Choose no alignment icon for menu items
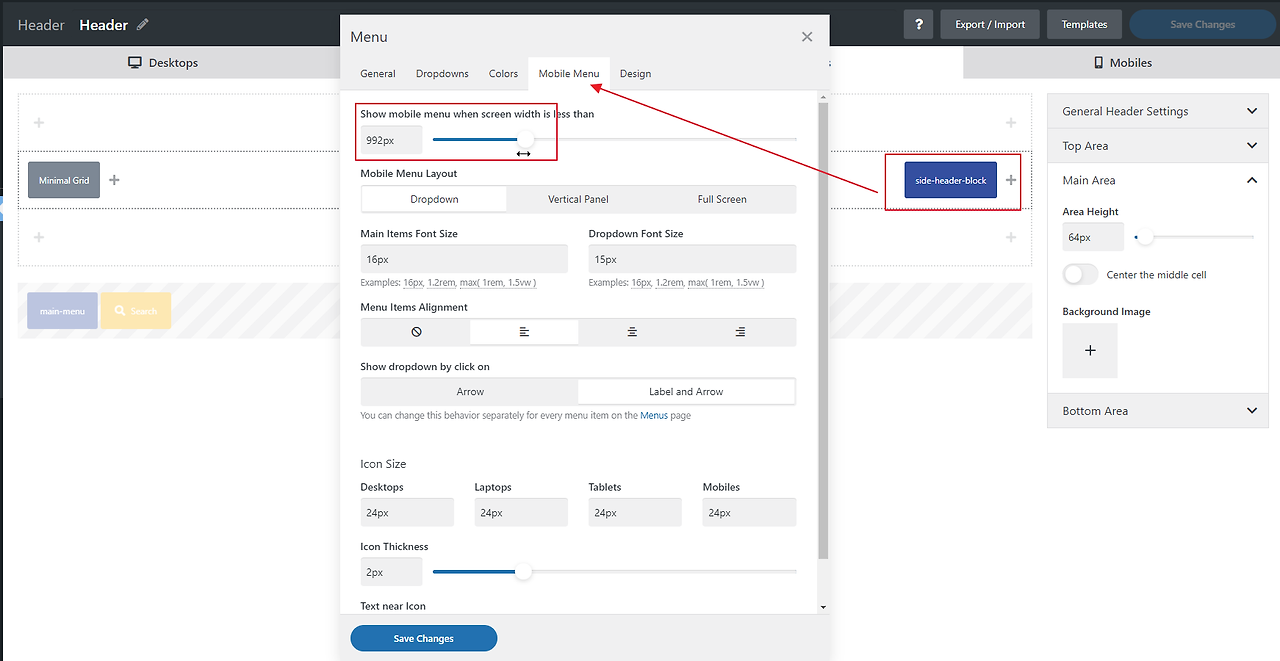The width and height of the screenshot is (1280, 661). (416, 332)
